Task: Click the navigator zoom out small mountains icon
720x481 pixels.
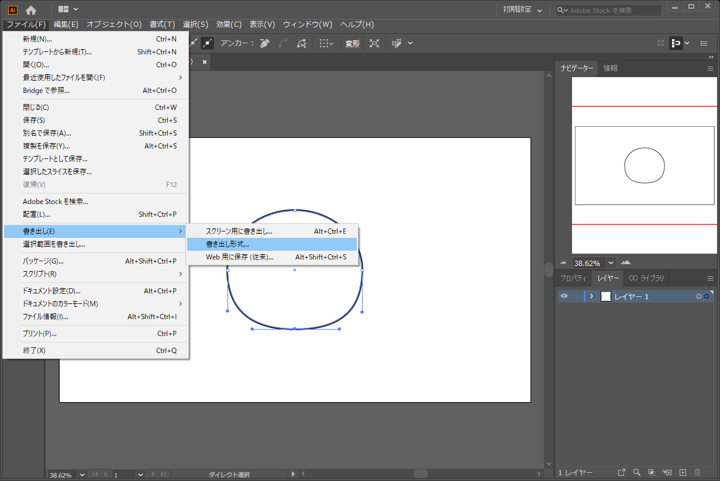Action: (563, 263)
